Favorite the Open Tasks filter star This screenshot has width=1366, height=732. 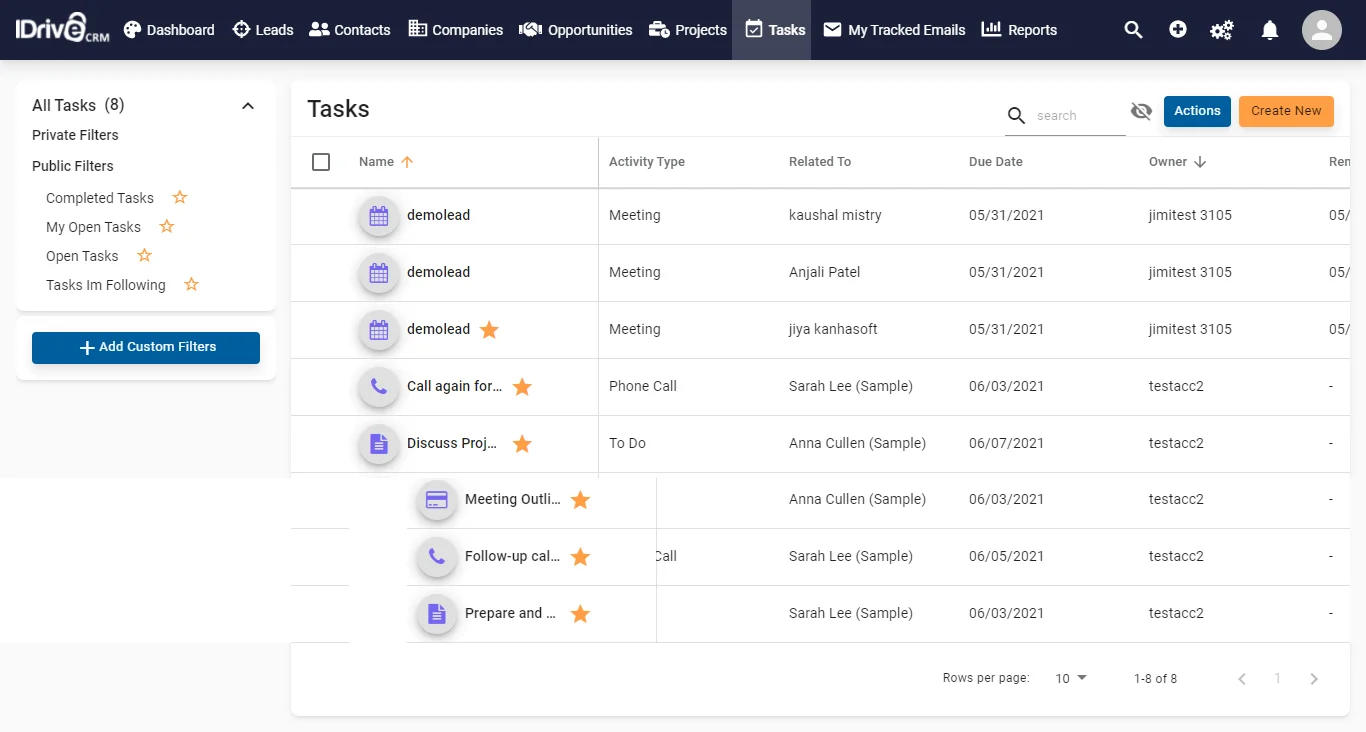(x=144, y=255)
